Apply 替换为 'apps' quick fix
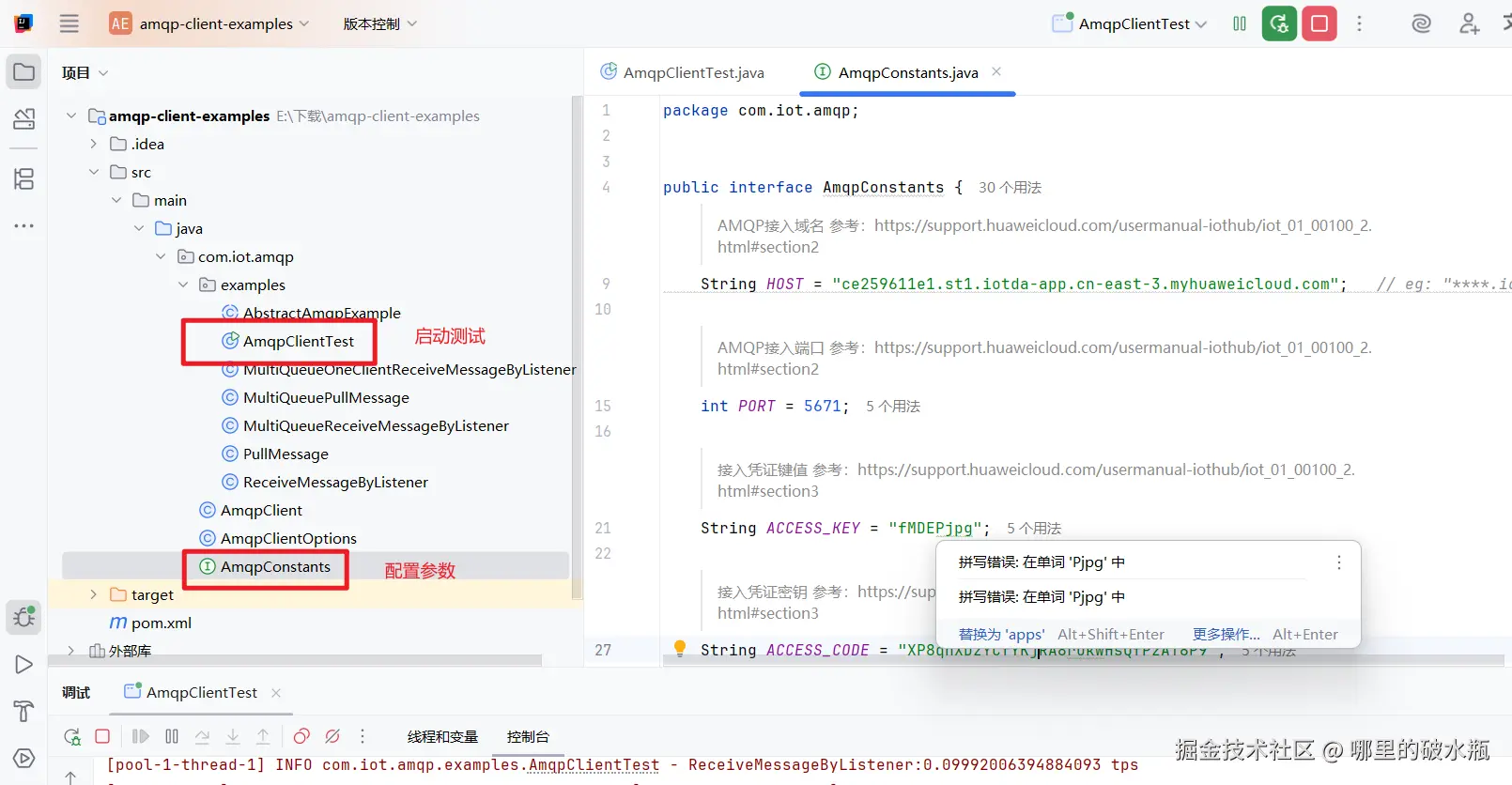The height and width of the screenshot is (785, 1512). (x=1001, y=635)
